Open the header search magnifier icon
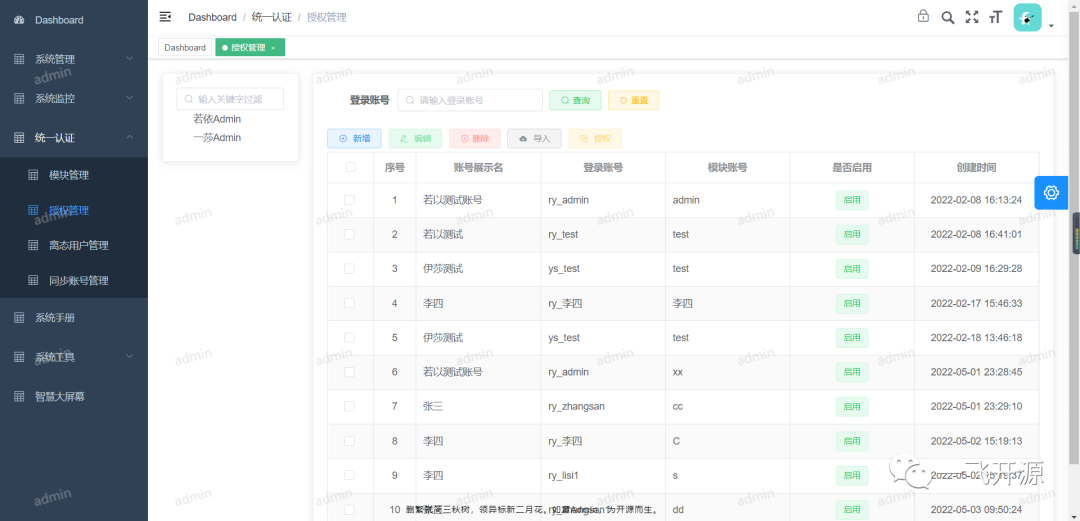 [x=948, y=18]
